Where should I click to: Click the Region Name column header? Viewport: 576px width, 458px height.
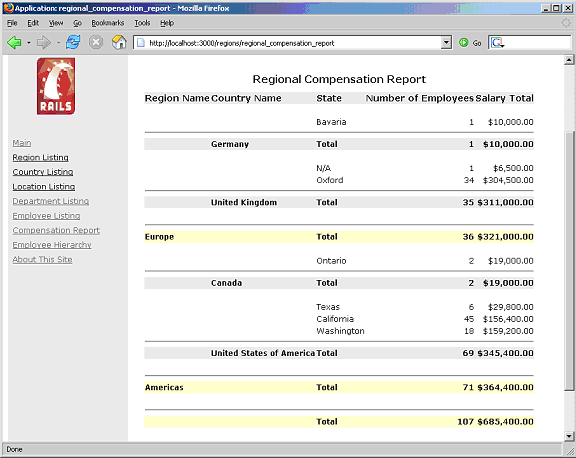pos(177,98)
